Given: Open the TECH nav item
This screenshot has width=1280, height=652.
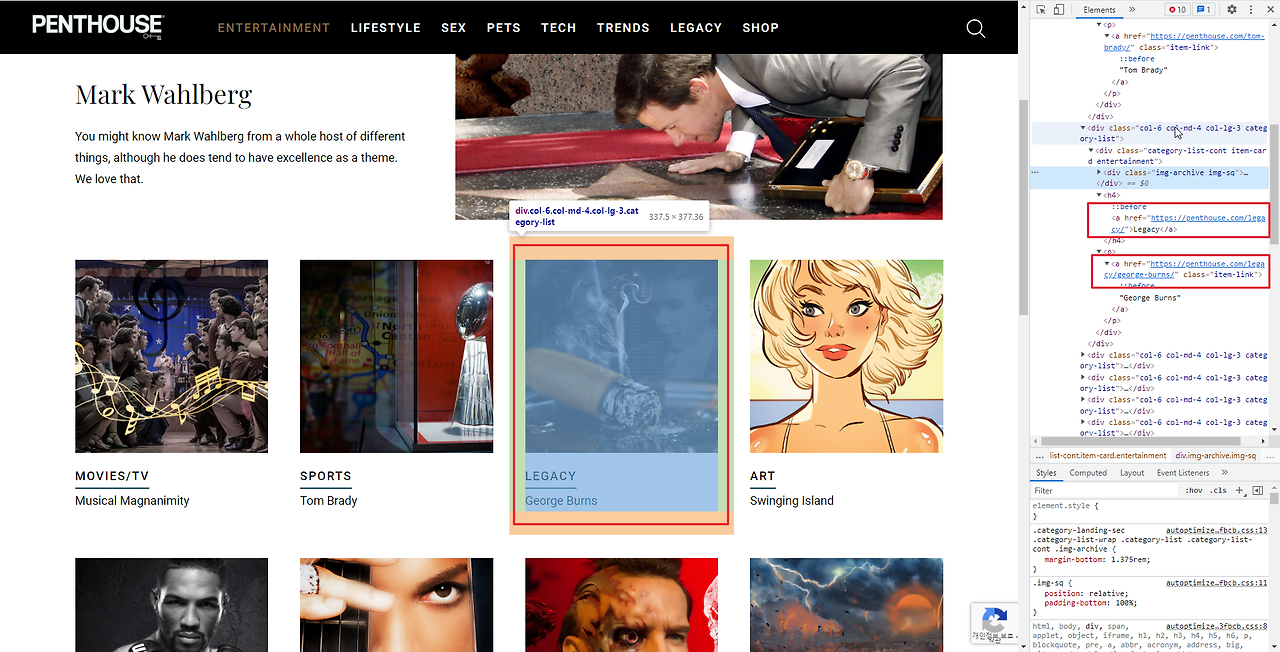Looking at the screenshot, I should 559,28.
